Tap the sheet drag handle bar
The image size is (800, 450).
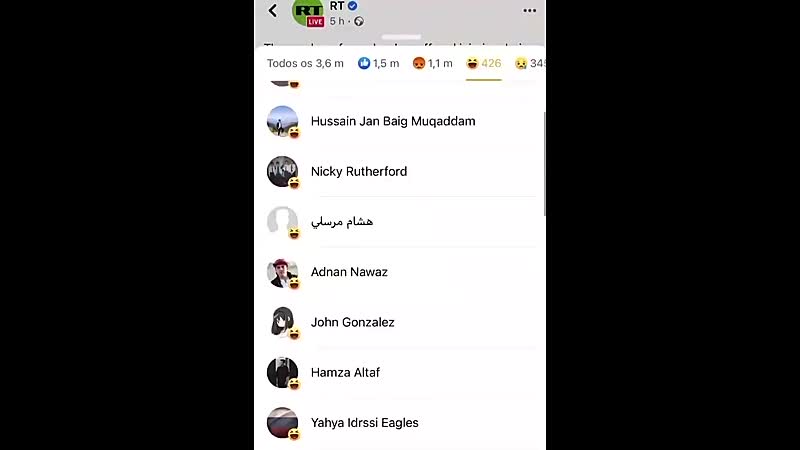click(x=402, y=37)
